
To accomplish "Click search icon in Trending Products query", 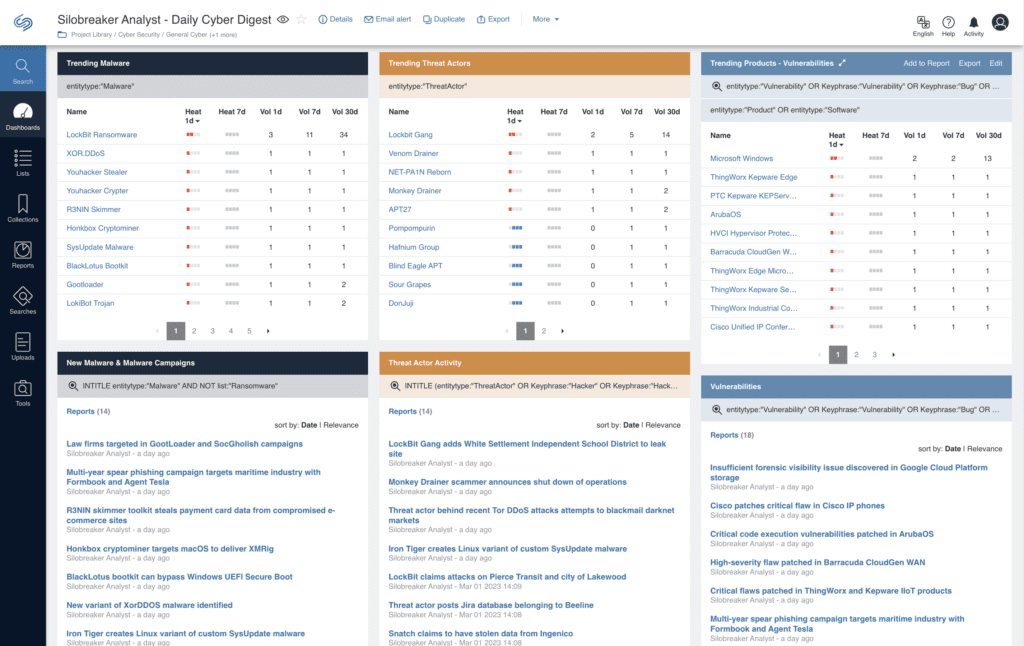I will click(x=716, y=86).
